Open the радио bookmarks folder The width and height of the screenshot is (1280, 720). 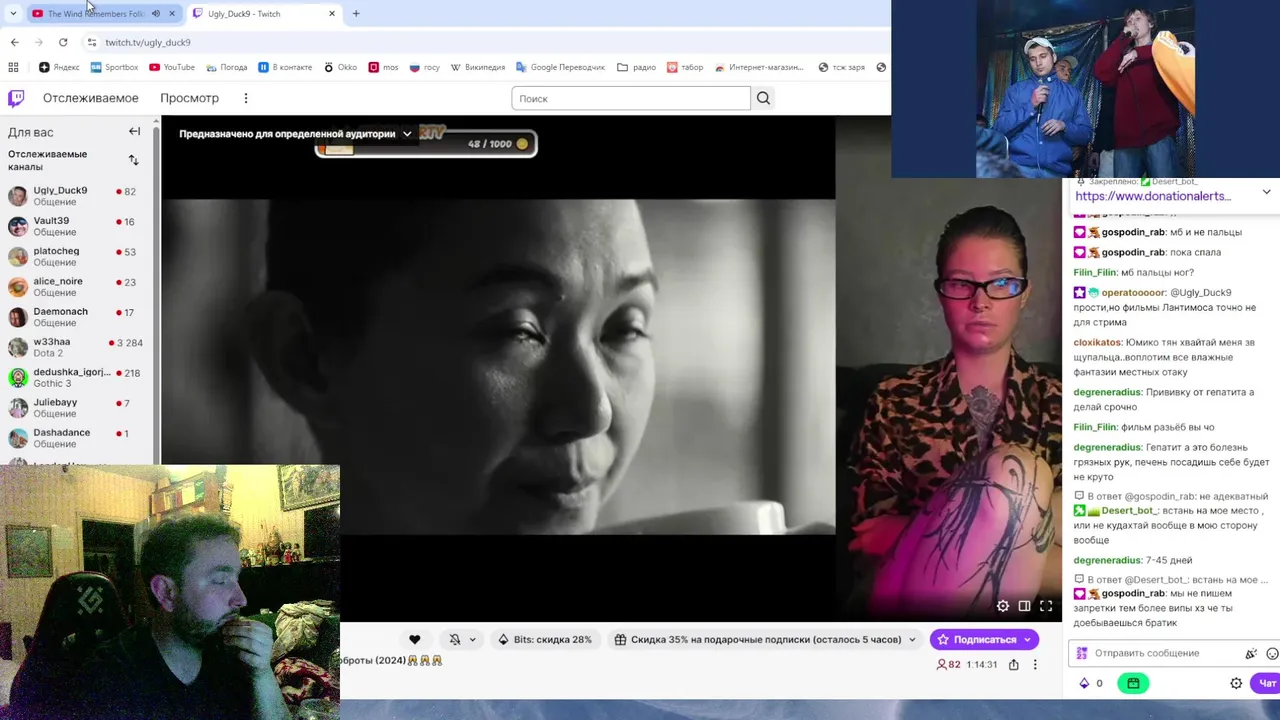(x=636, y=67)
